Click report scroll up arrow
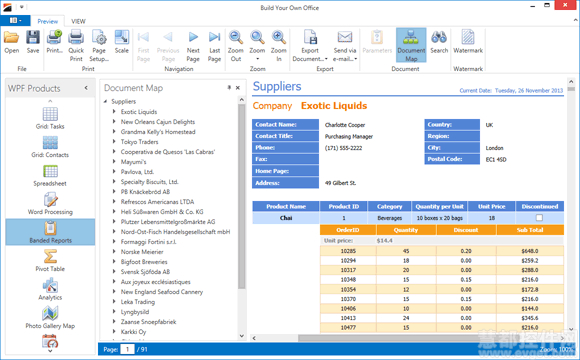This screenshot has height=360, width=580. (571, 81)
